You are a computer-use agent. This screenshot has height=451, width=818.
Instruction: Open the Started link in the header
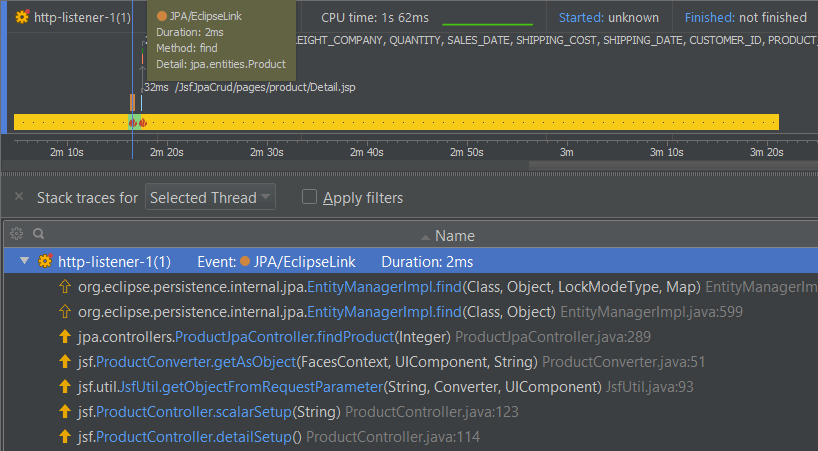pos(581,17)
